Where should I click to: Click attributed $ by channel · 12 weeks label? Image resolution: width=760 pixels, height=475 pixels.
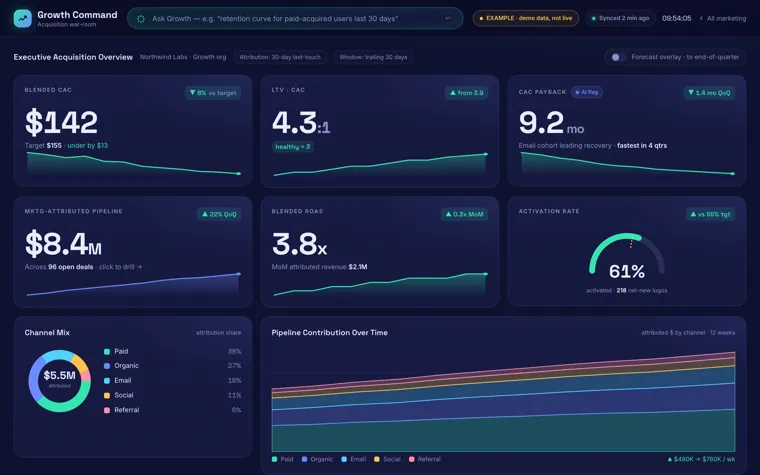click(688, 332)
